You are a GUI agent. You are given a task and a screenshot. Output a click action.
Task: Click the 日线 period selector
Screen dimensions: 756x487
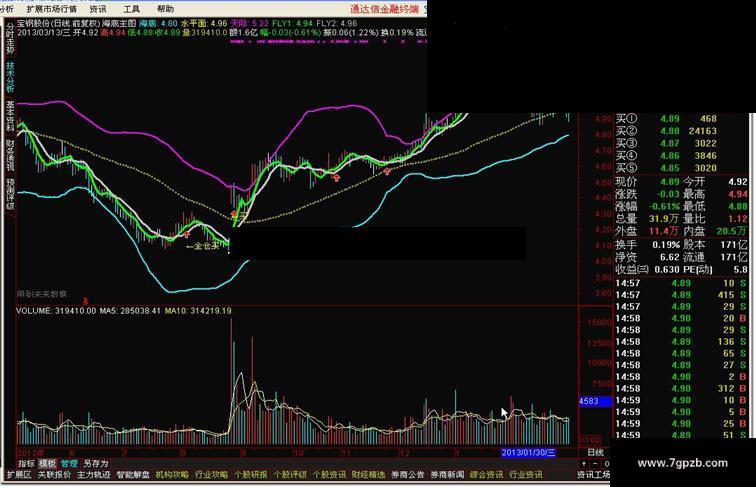tap(595, 452)
